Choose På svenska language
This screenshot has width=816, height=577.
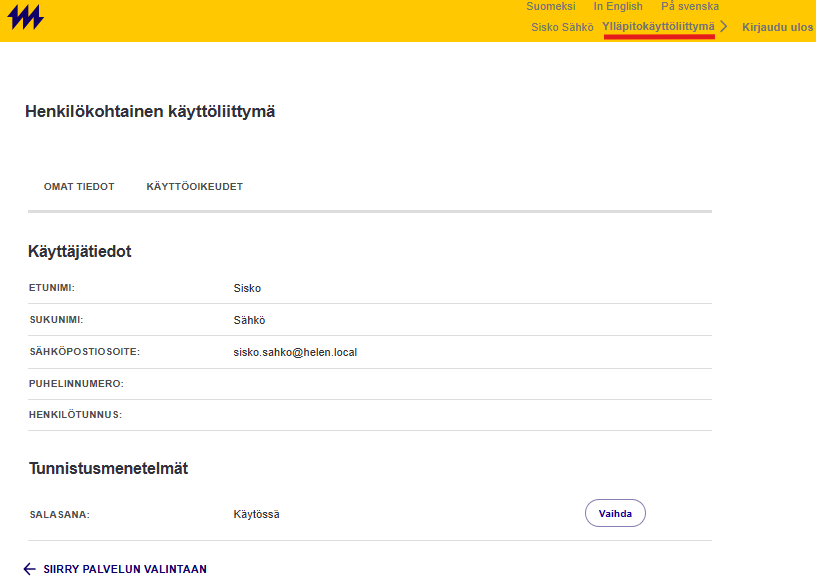click(x=688, y=6)
